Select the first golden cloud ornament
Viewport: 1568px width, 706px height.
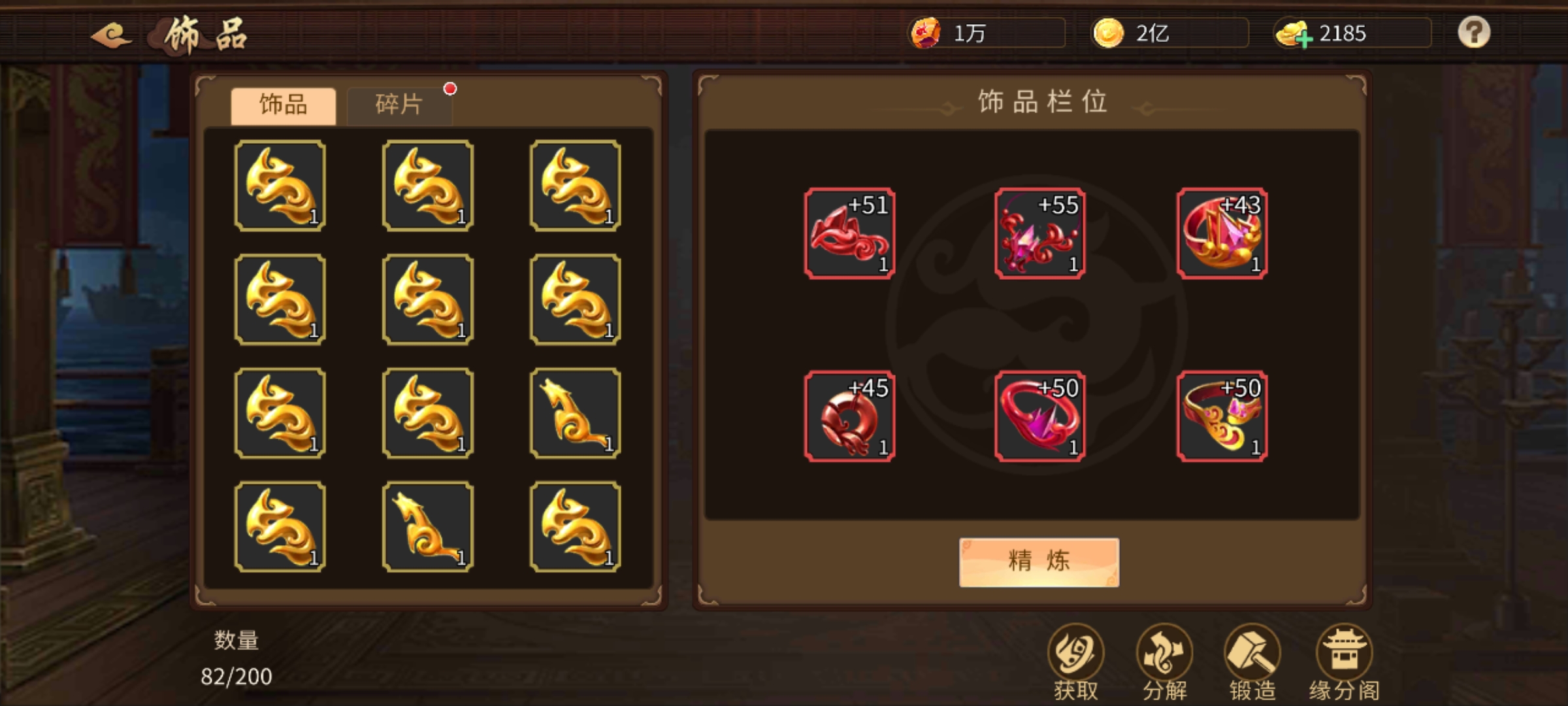pyautogui.click(x=280, y=186)
